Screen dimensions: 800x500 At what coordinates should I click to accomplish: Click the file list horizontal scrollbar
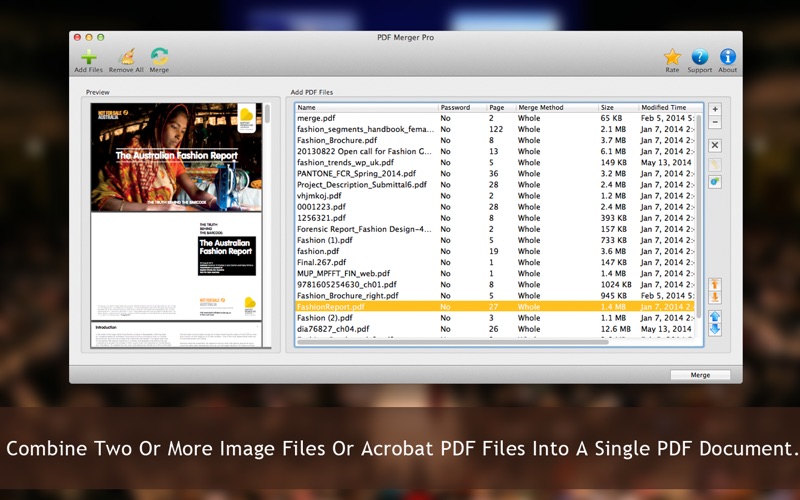450,342
